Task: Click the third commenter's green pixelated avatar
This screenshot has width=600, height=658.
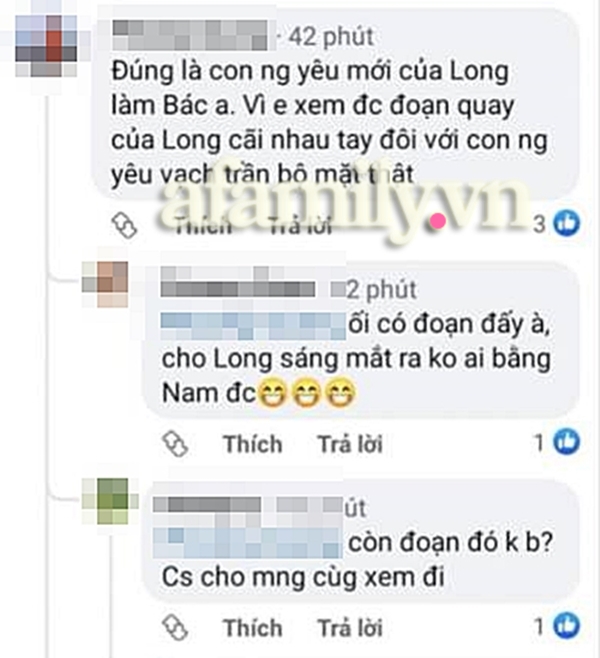Action: (x=110, y=501)
